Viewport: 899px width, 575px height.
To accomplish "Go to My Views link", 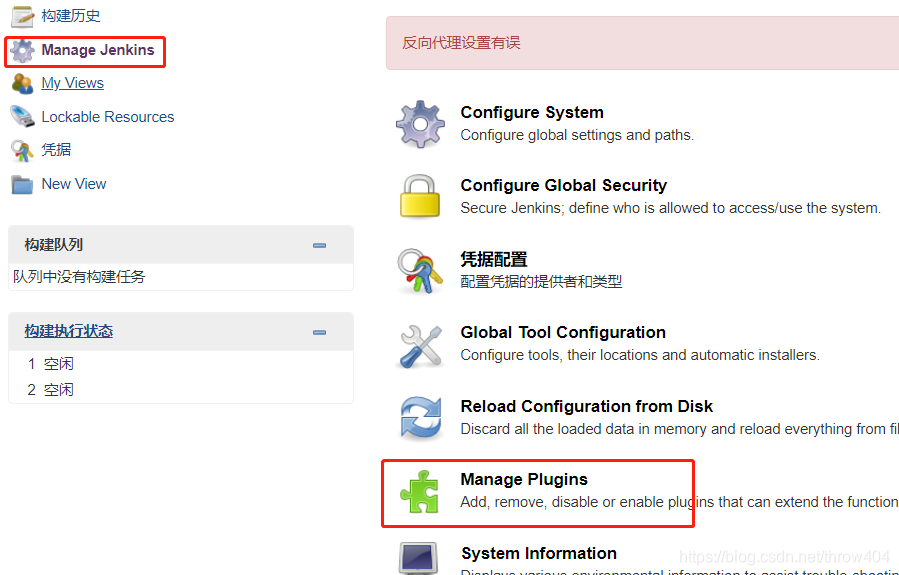I will [72, 83].
